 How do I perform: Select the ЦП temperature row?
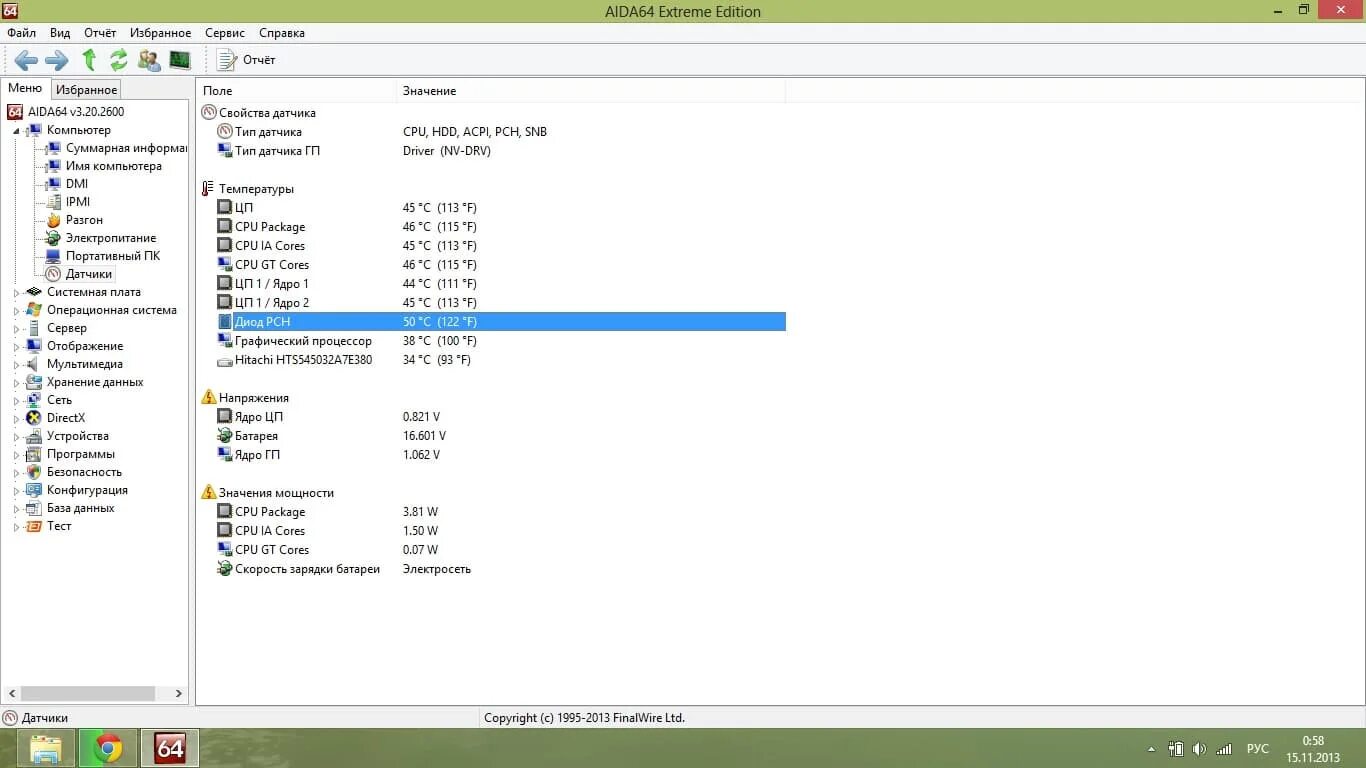tap(491, 208)
